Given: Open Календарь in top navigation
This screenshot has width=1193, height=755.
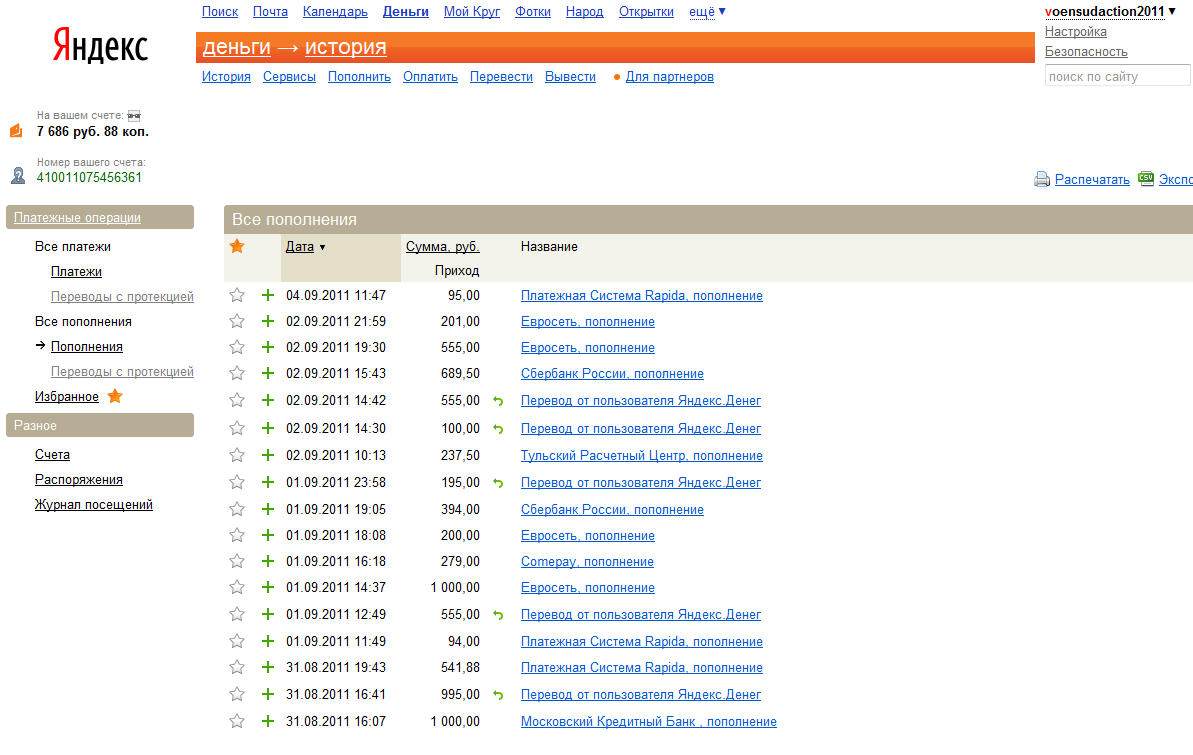Looking at the screenshot, I should (335, 11).
